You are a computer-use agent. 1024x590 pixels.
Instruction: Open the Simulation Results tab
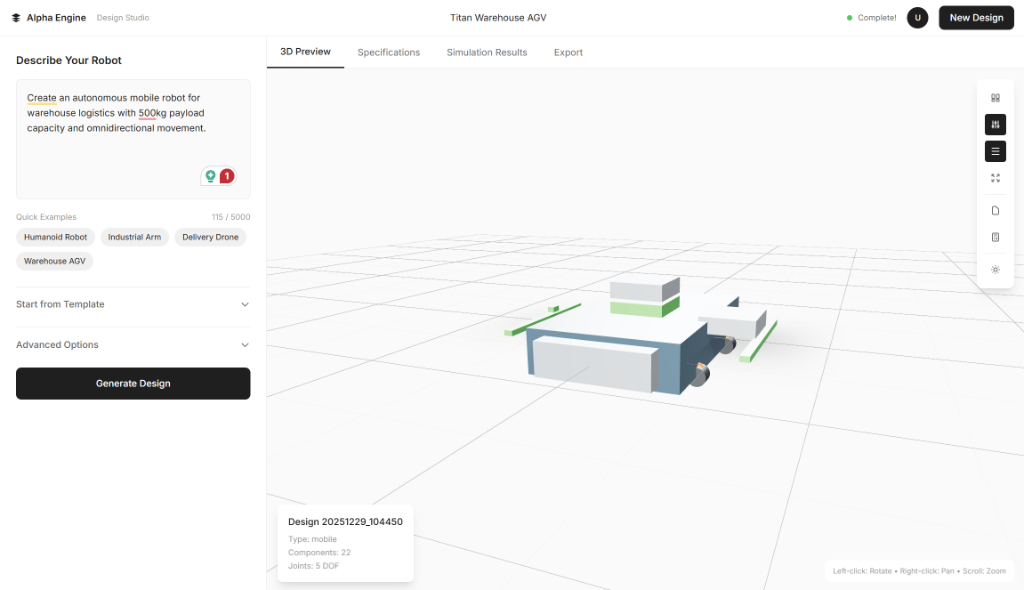coord(486,52)
